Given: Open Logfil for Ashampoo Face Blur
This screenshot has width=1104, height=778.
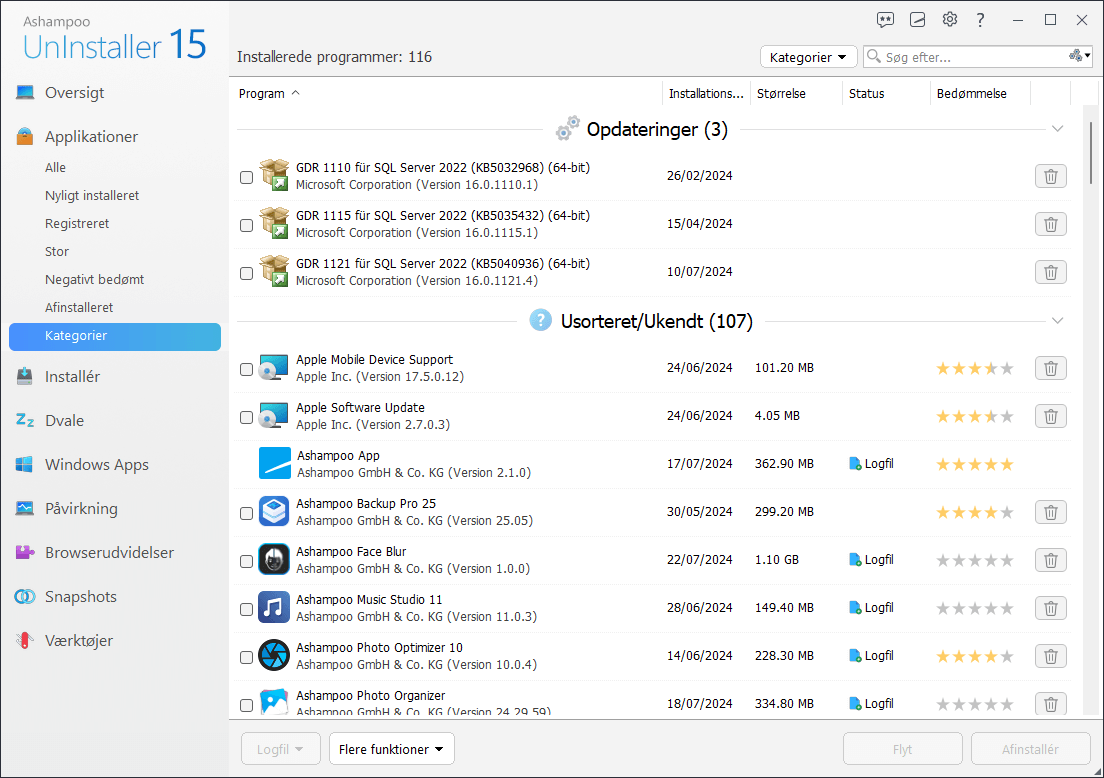Looking at the screenshot, I should pyautogui.click(x=872, y=560).
